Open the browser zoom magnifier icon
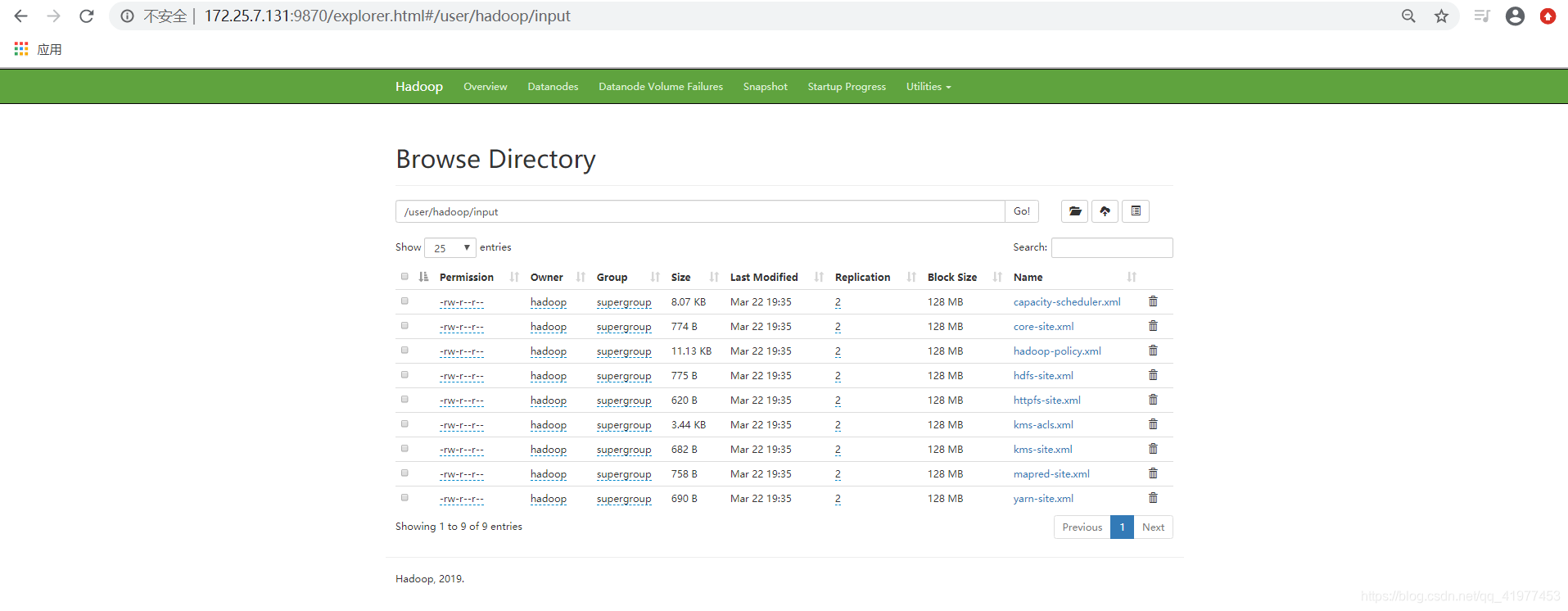The width and height of the screenshot is (1568, 611). [1408, 16]
